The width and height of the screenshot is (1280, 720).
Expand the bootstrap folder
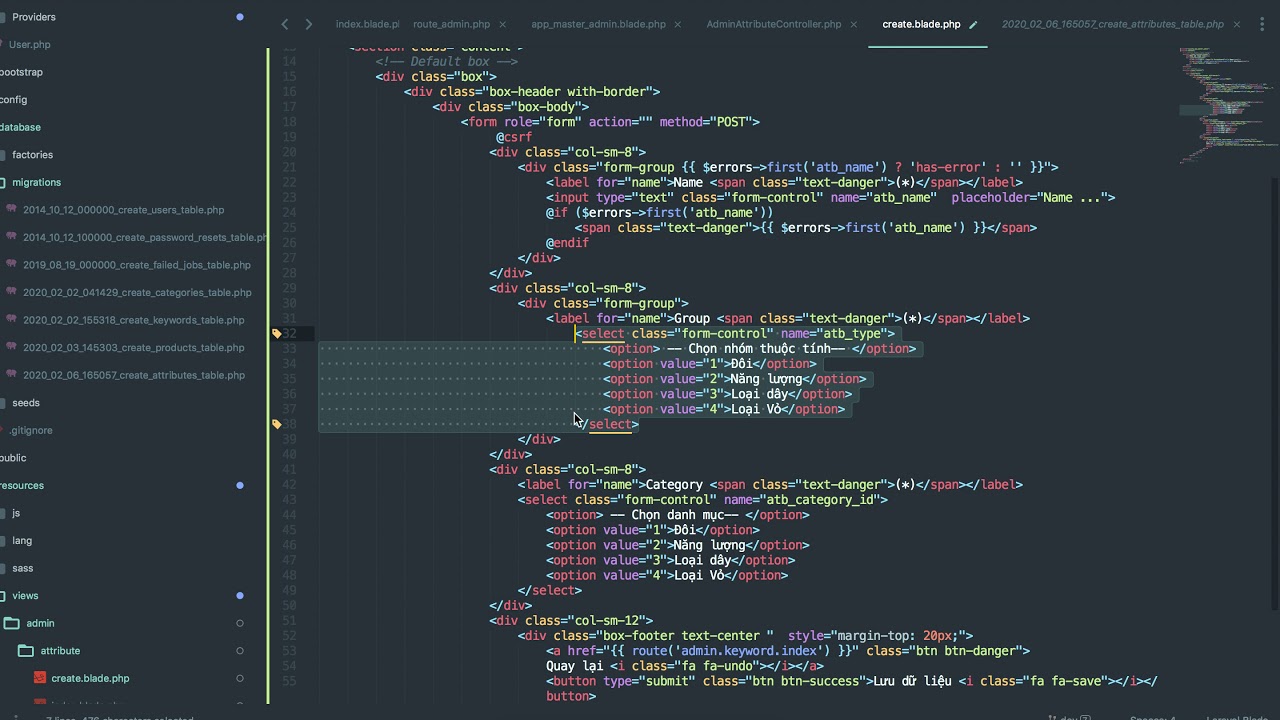(x=22, y=72)
